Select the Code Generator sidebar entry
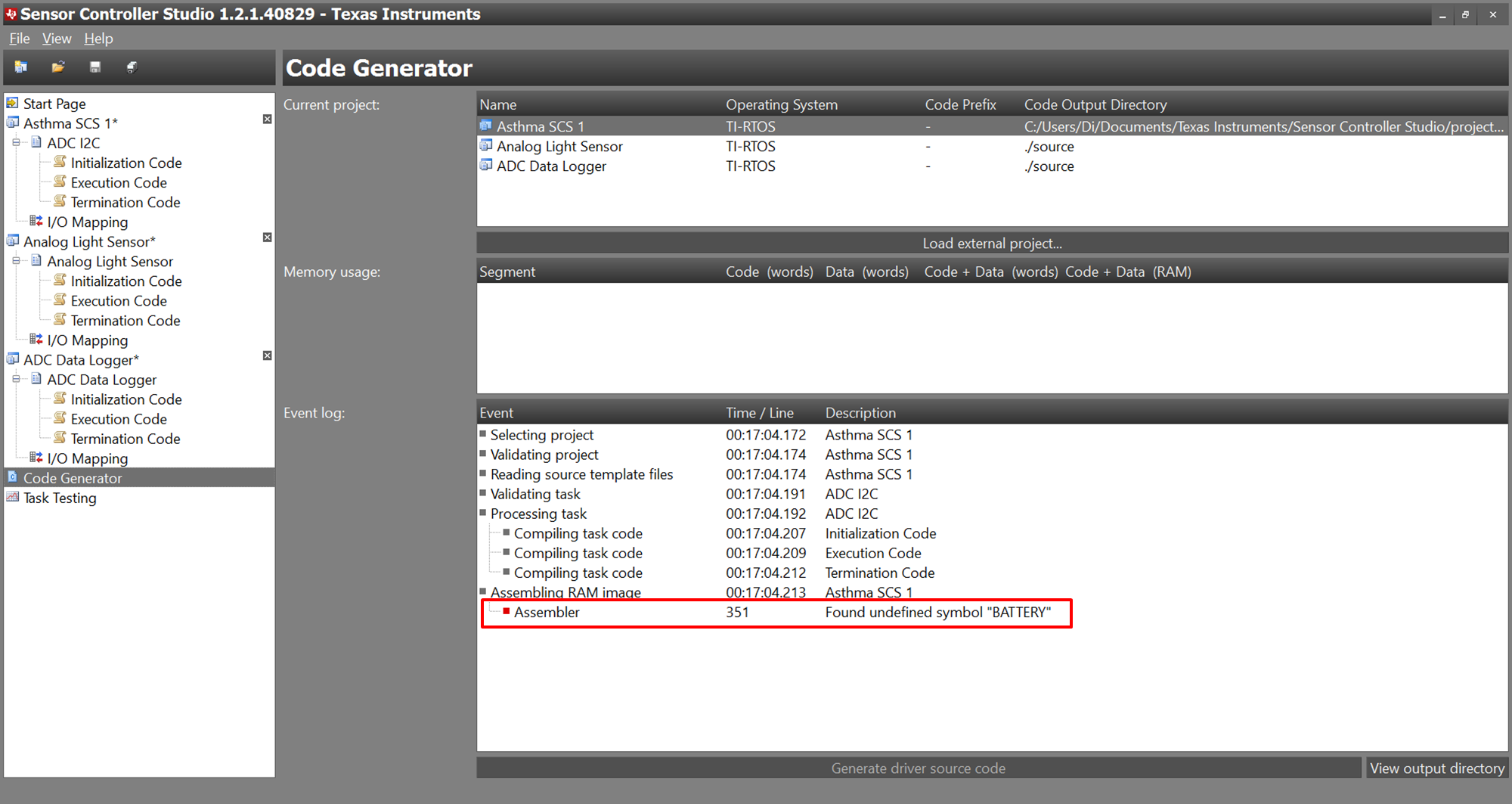 point(73,477)
